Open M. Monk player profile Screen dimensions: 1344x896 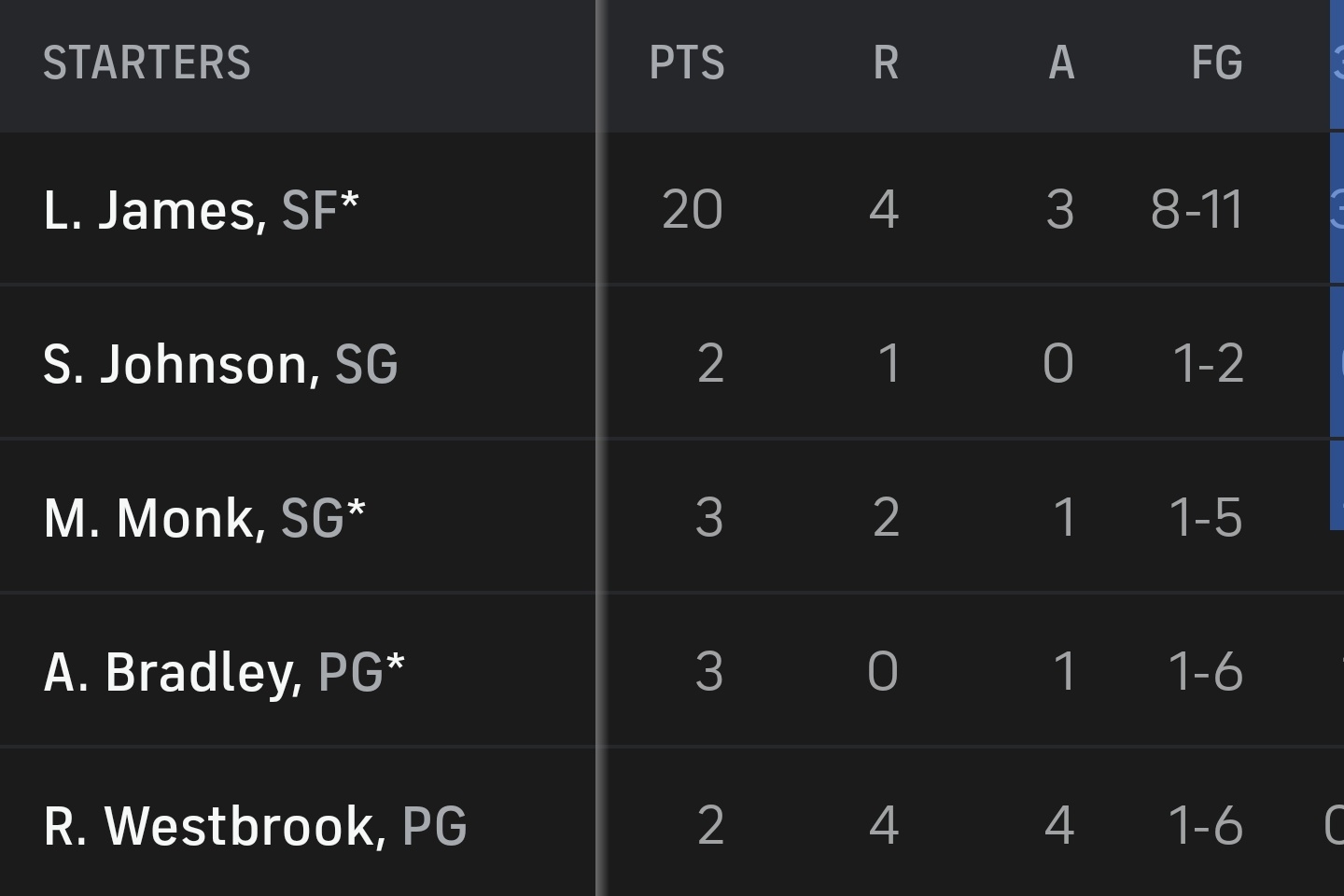154,518
